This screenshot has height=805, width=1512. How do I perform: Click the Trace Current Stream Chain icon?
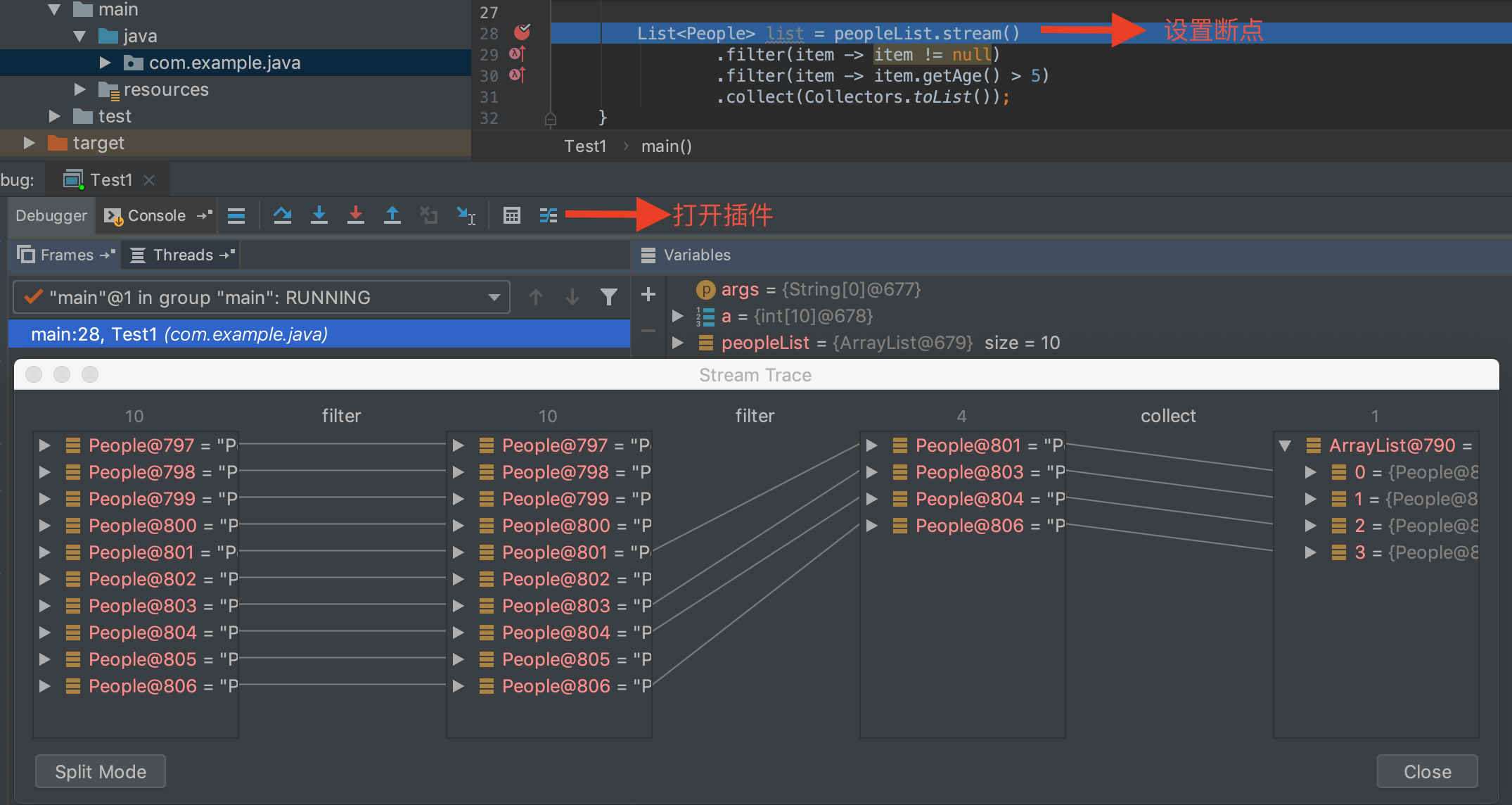click(x=549, y=215)
